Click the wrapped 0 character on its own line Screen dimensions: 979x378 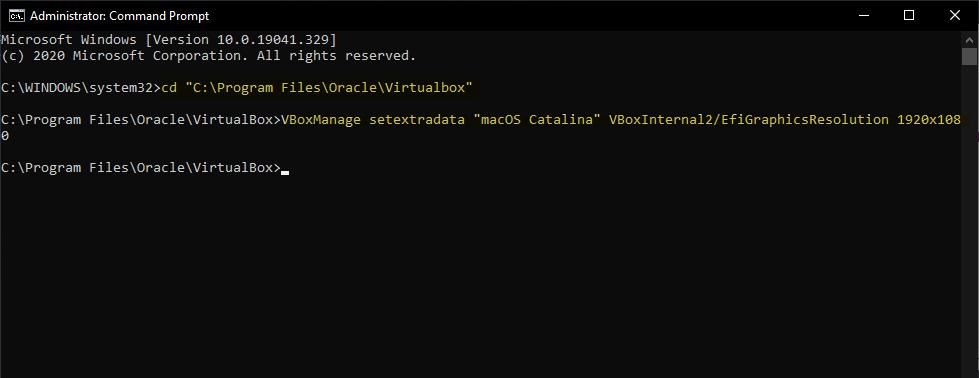tap(4, 136)
